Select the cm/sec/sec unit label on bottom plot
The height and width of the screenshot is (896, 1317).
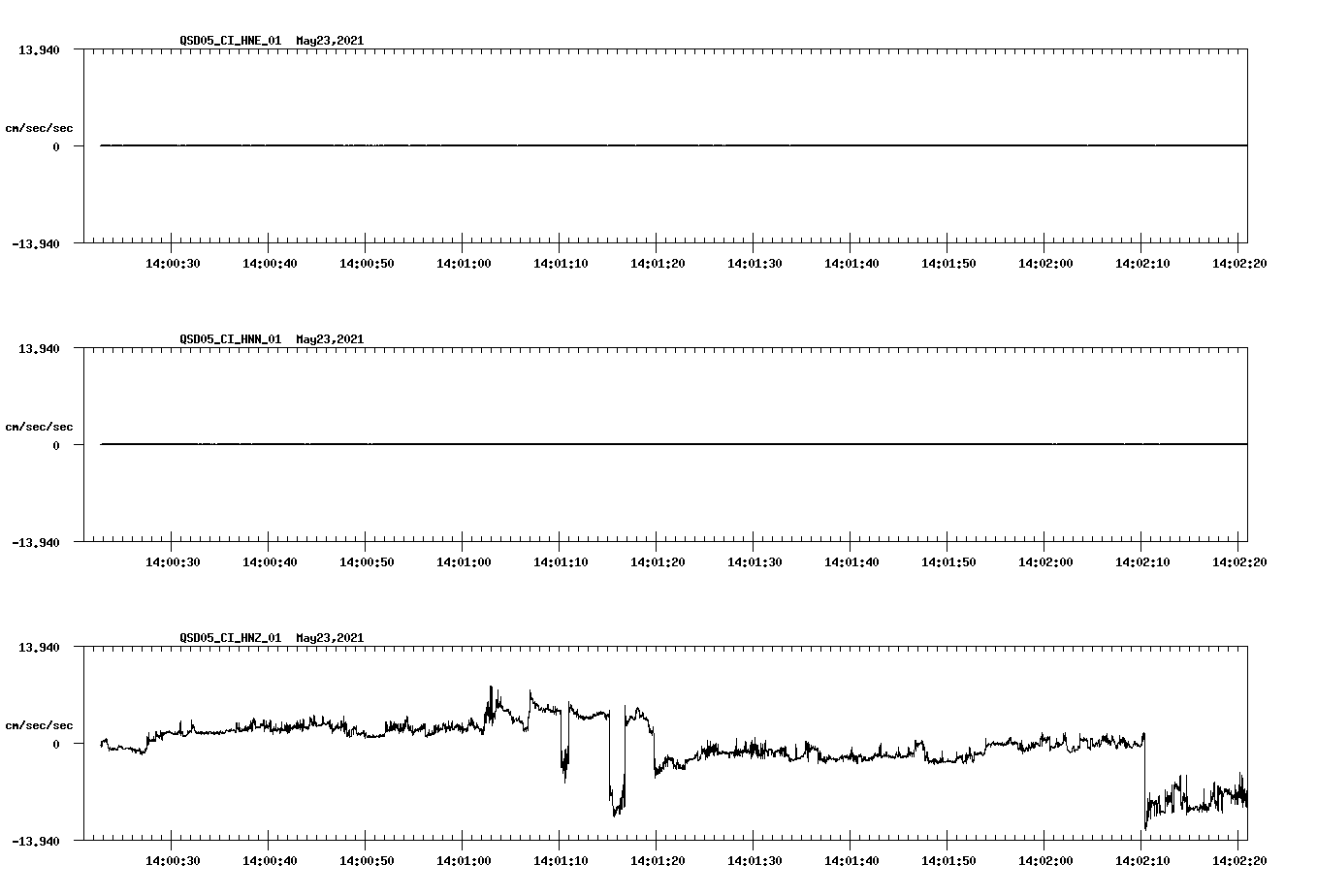point(40,724)
